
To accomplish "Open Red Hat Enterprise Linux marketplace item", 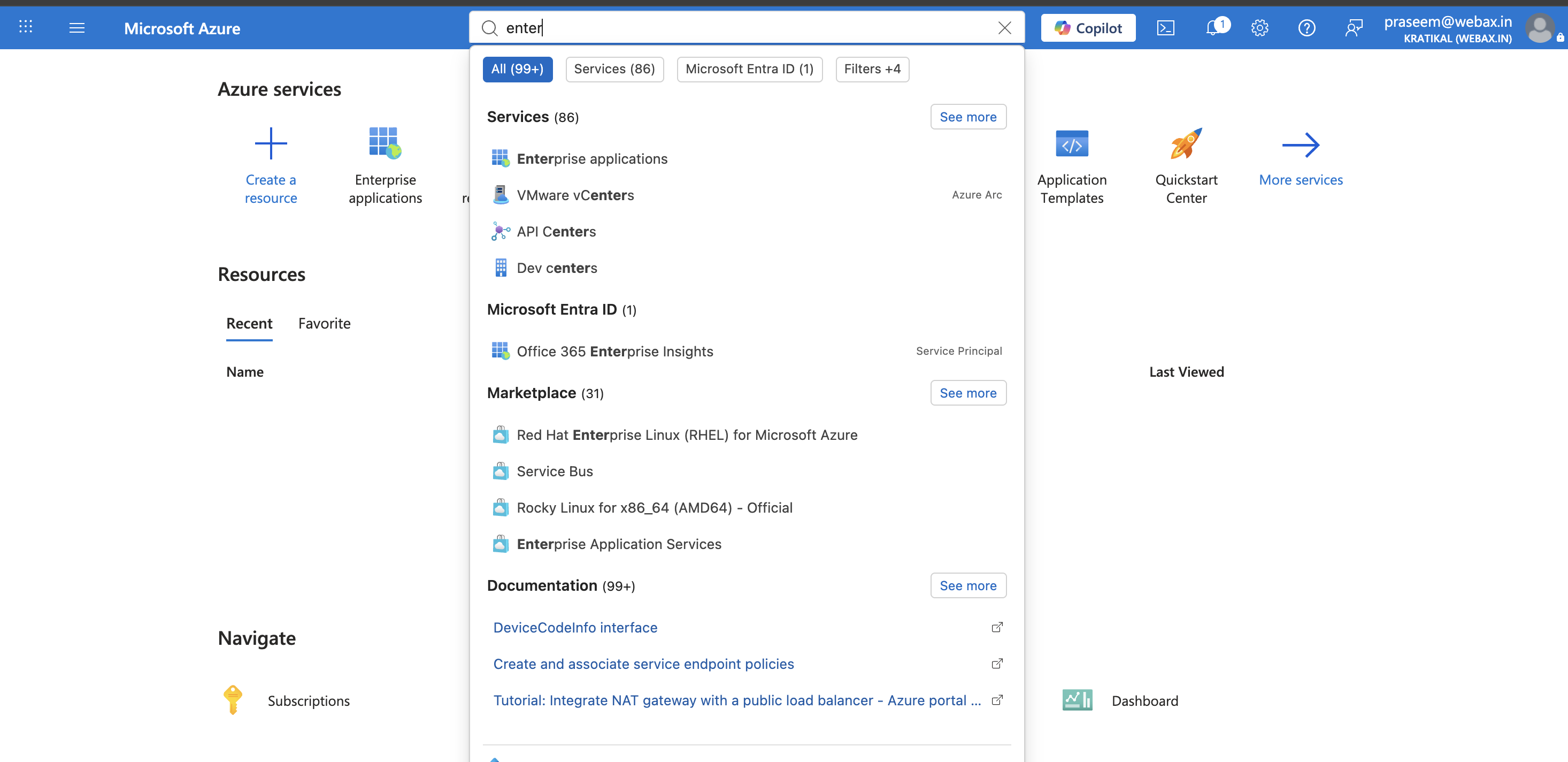I will [747, 435].
